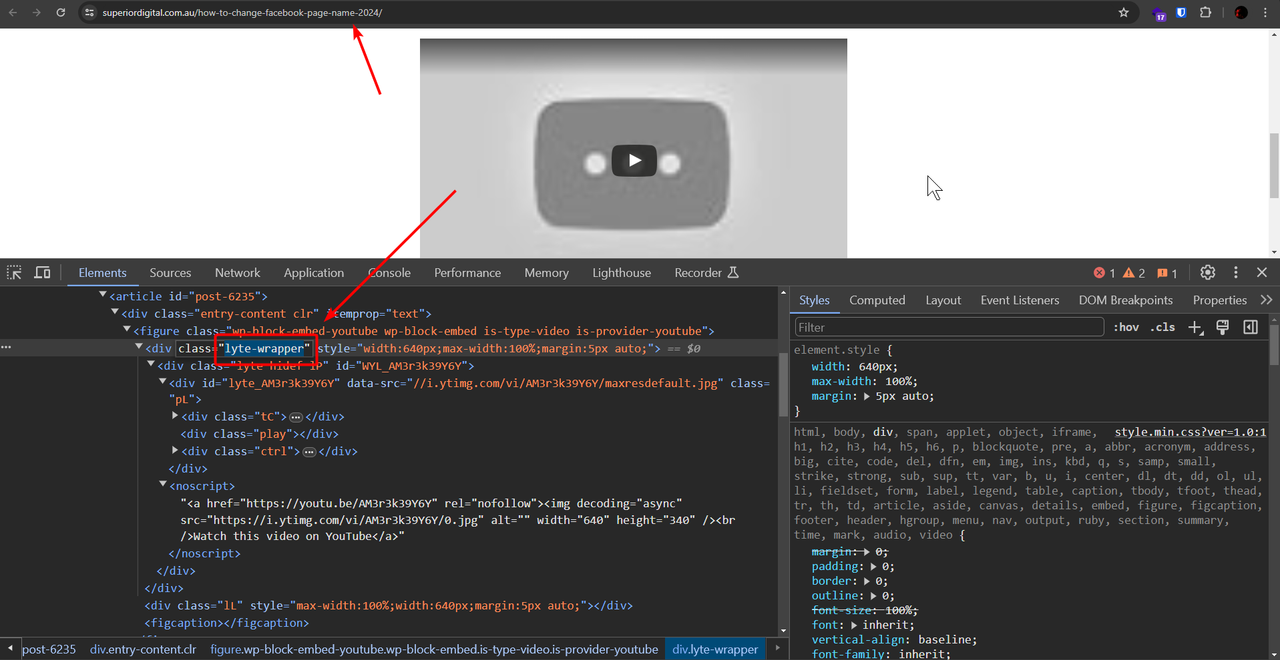The height and width of the screenshot is (660, 1280).
Task: Click the Filter styles input field
Action: [x=949, y=327]
